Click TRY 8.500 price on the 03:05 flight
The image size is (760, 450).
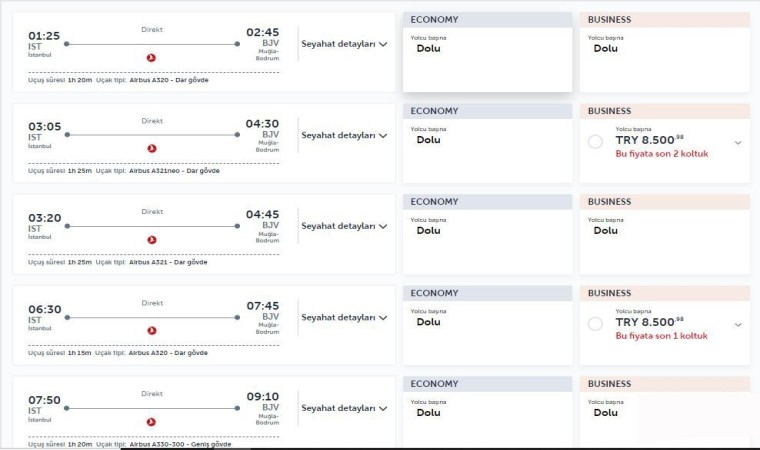(x=649, y=139)
